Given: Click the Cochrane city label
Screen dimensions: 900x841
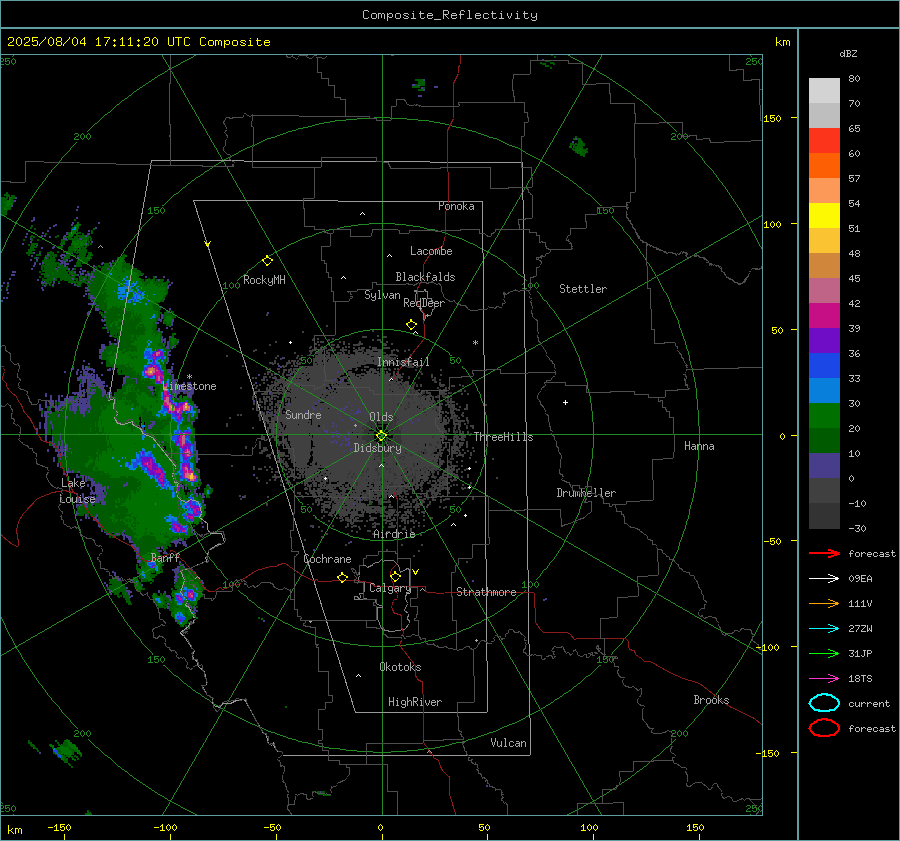Looking at the screenshot, I should [327, 559].
